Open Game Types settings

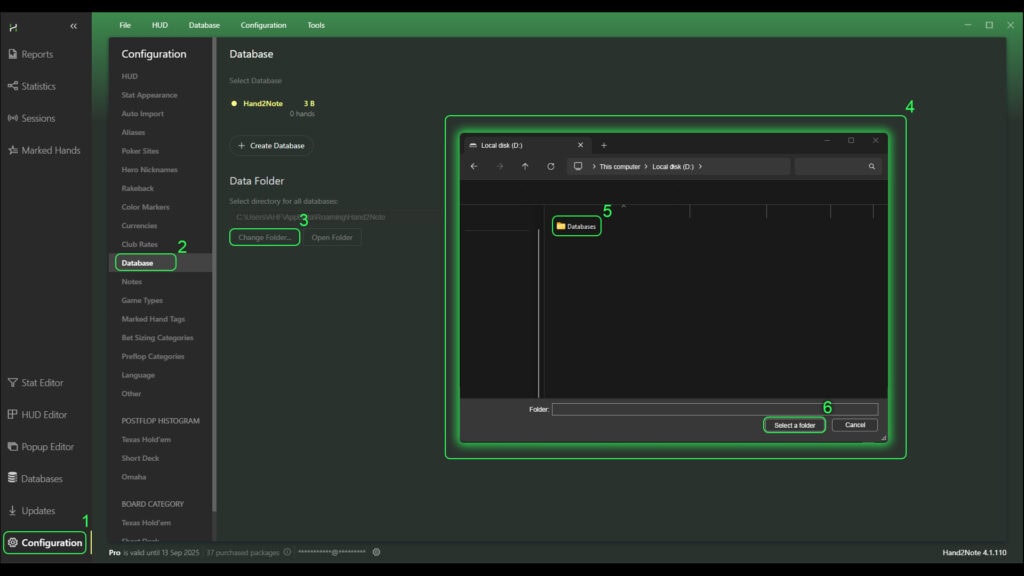(142, 300)
